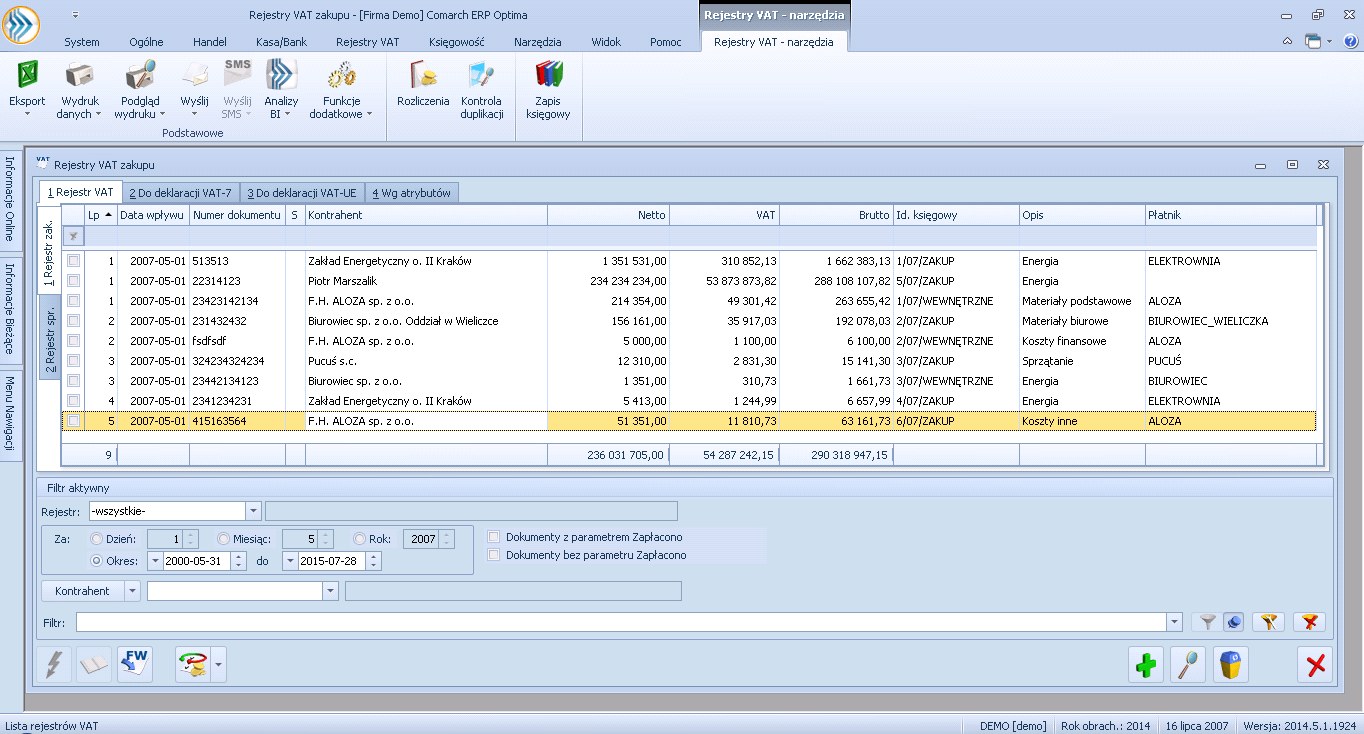1364x734 pixels.
Task: Switch to the Wg atrybutów tab
Action: 411,192
